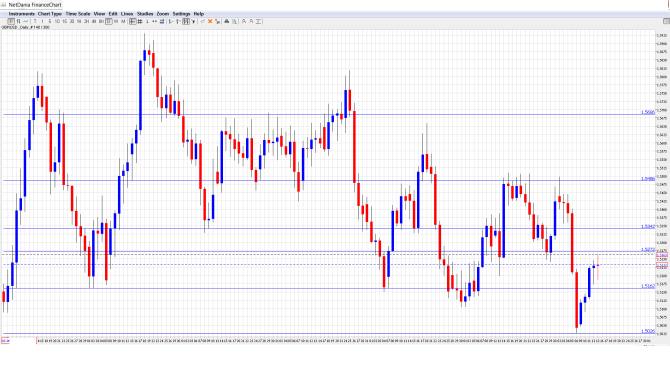This screenshot has height=377, width=670.
Task: Select the 15-minute time scale button
Action: pos(65,21)
